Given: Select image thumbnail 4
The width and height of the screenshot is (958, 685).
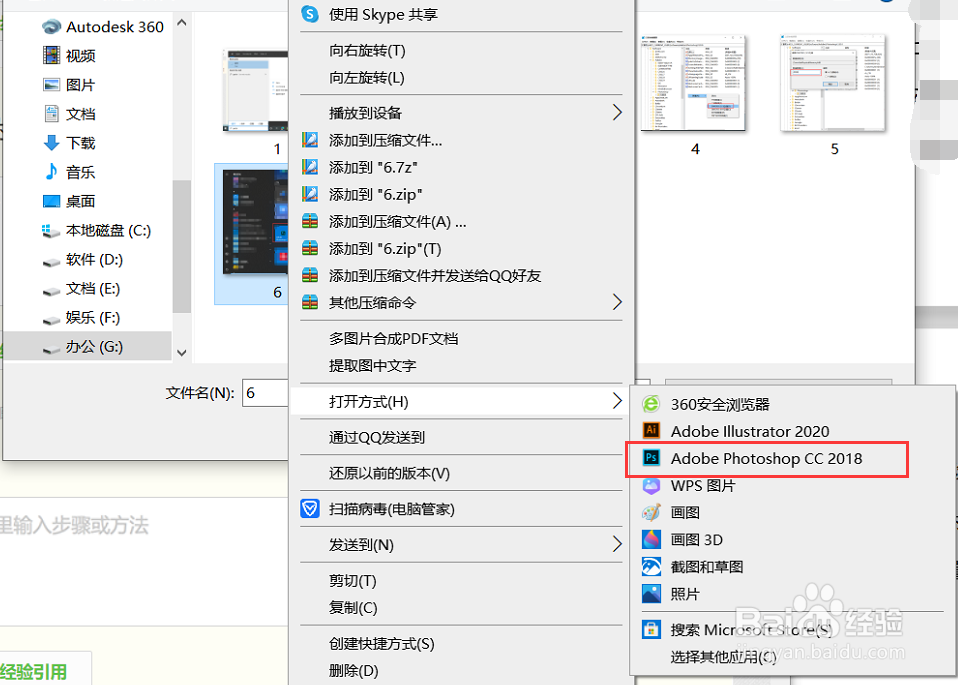Looking at the screenshot, I should tap(693, 83).
